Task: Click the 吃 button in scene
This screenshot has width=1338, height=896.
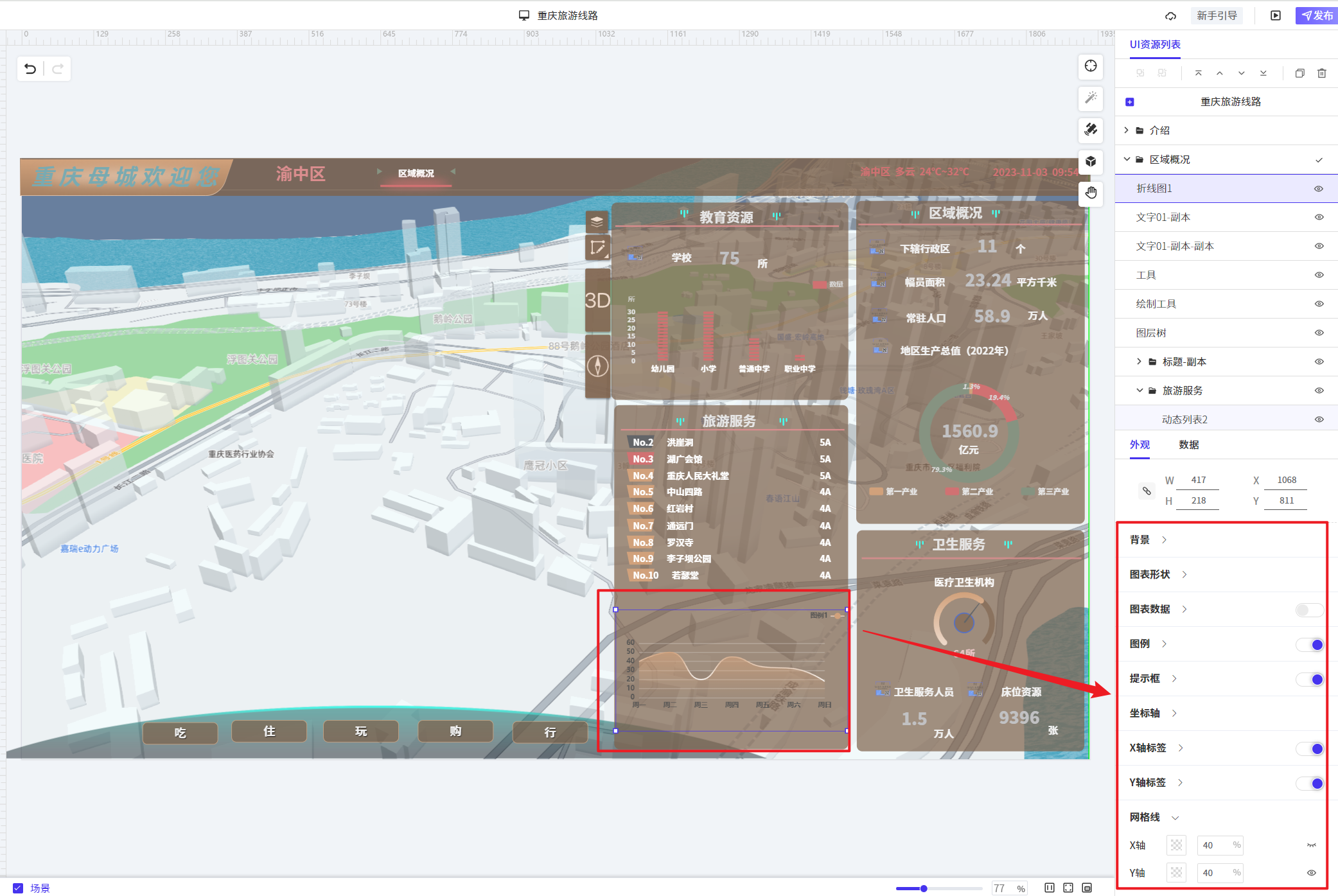Action: pos(180,733)
